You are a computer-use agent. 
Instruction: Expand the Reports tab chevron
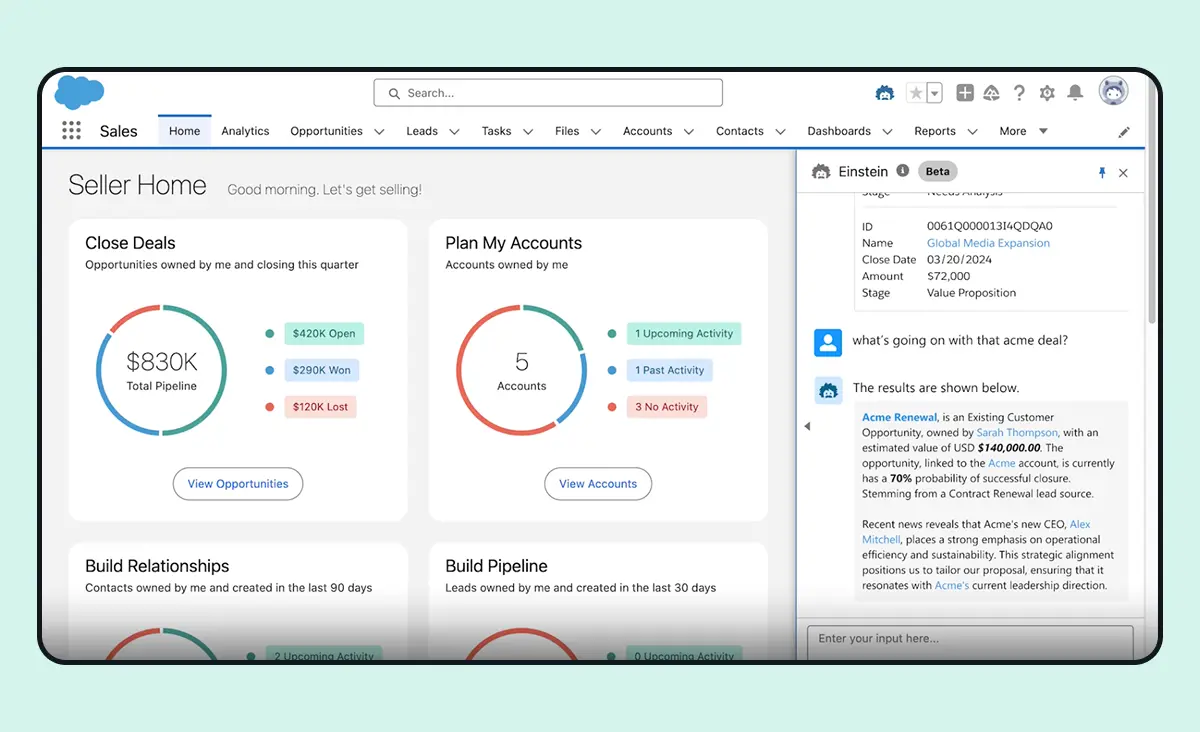[973, 132]
